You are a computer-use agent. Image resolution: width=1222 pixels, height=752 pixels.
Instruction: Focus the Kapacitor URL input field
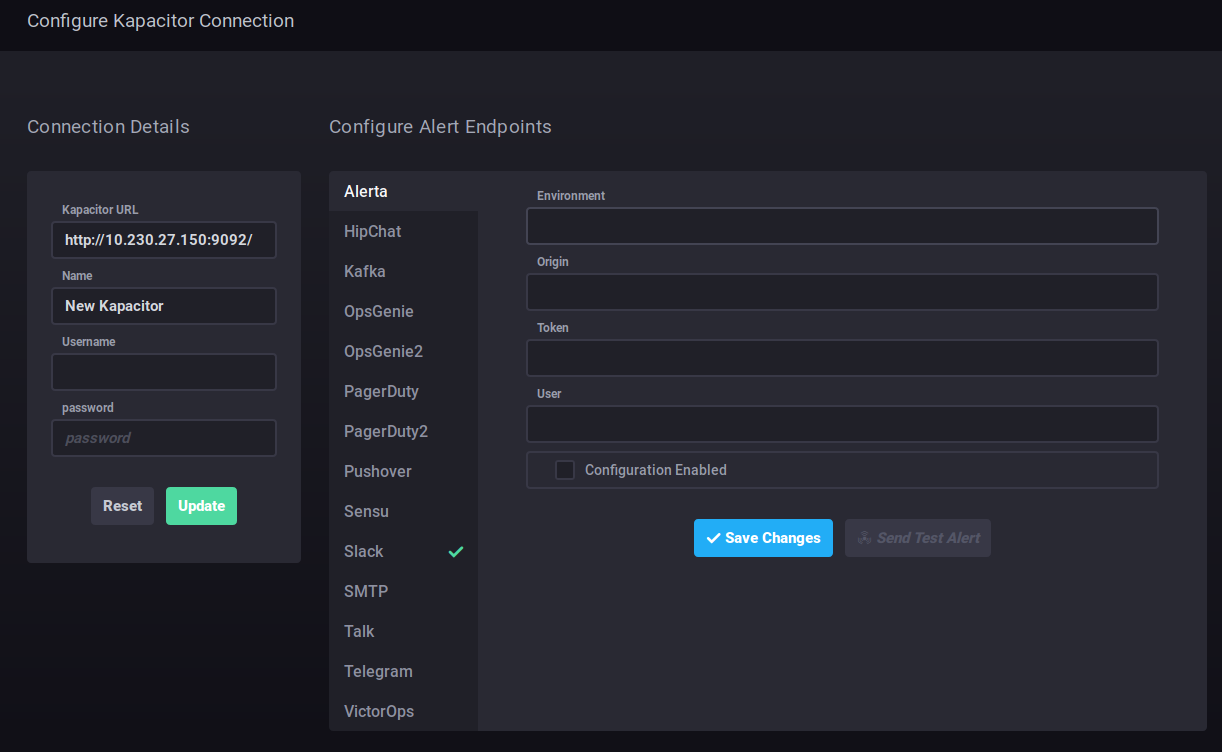164,240
